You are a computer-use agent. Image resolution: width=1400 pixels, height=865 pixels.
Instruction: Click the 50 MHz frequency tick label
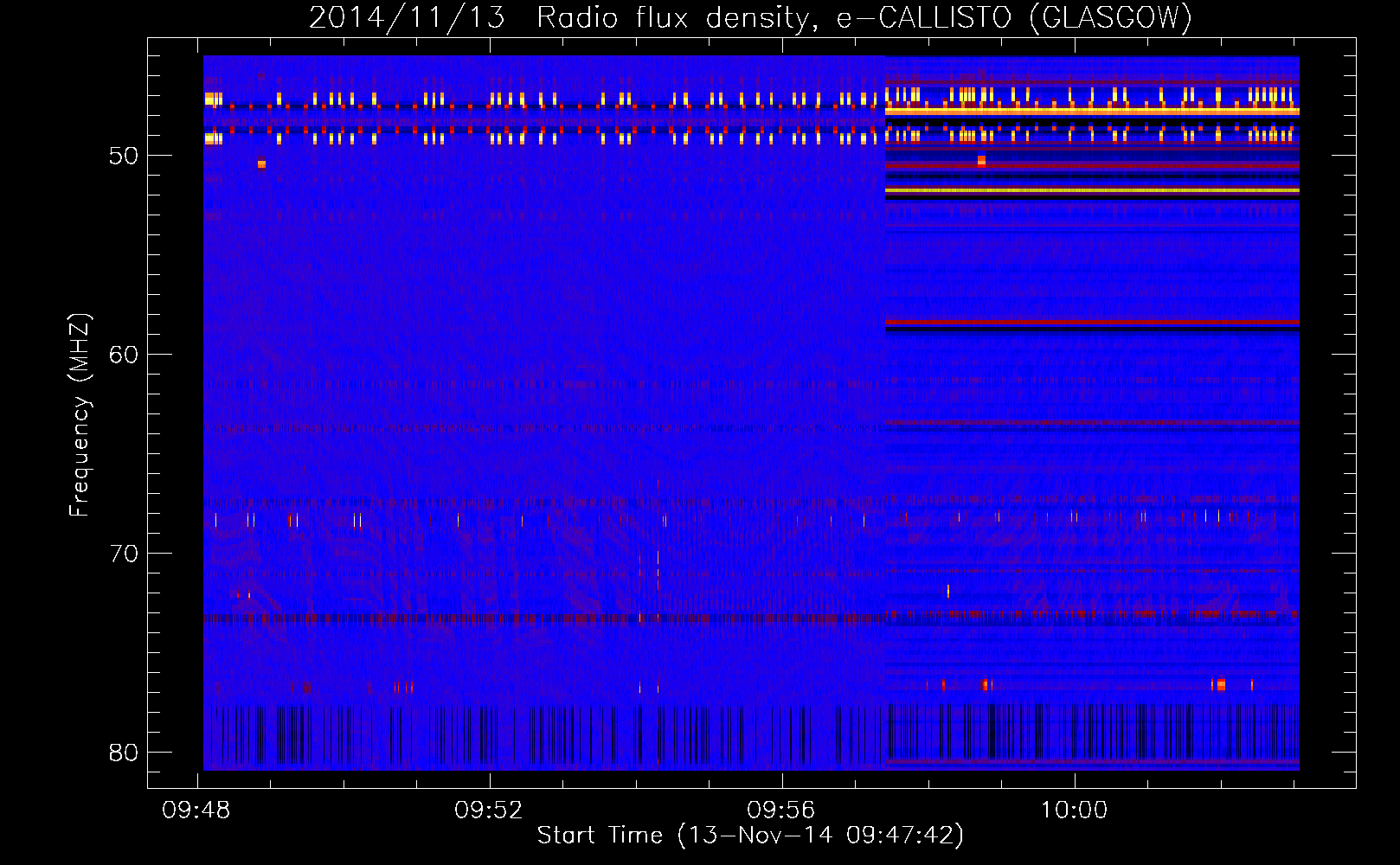tap(124, 156)
